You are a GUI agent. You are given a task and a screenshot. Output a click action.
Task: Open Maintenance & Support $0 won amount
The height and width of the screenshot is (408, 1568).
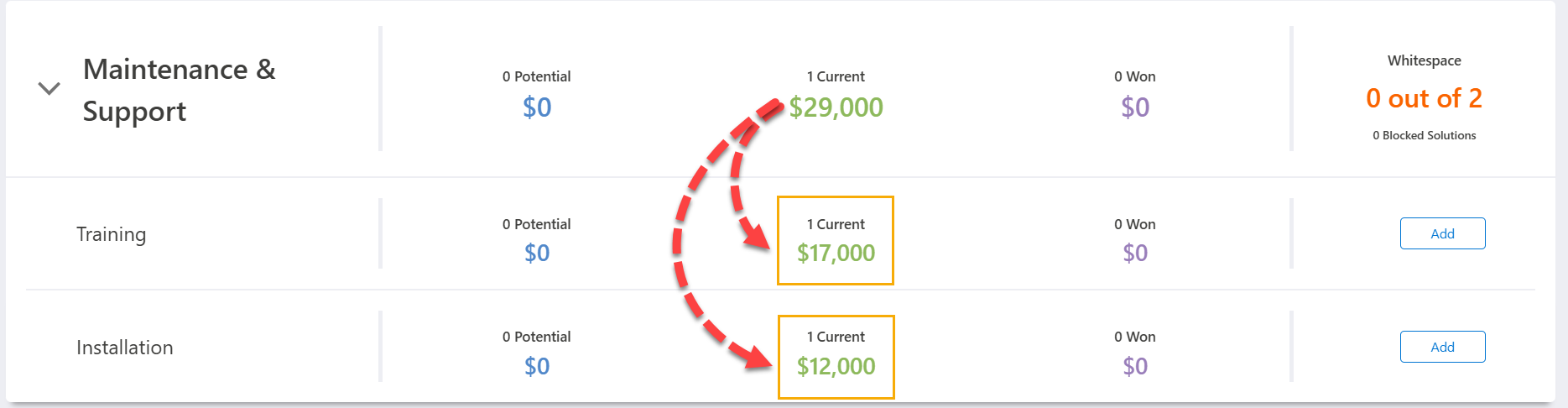1135,107
